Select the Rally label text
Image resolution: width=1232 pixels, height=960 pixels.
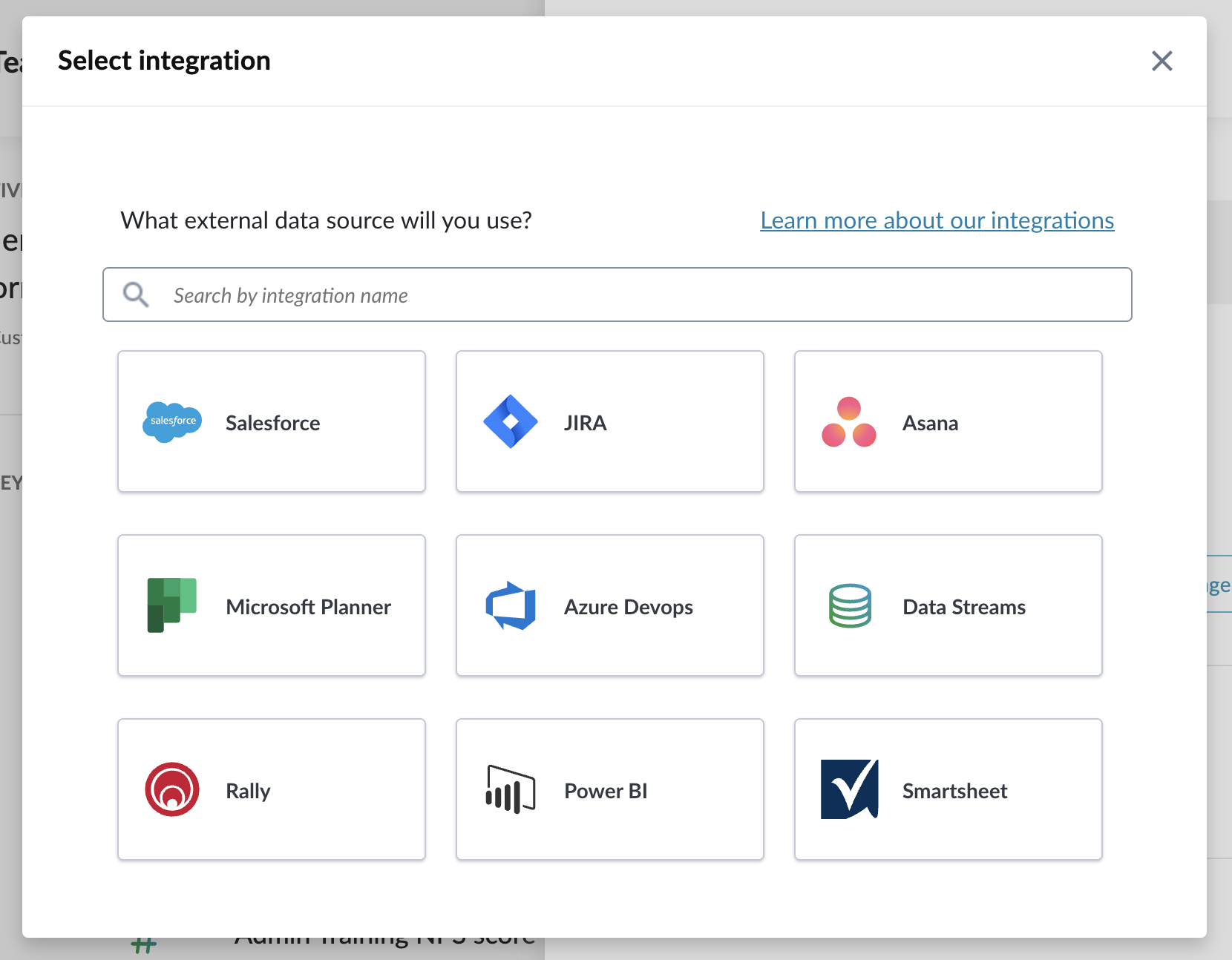248,791
